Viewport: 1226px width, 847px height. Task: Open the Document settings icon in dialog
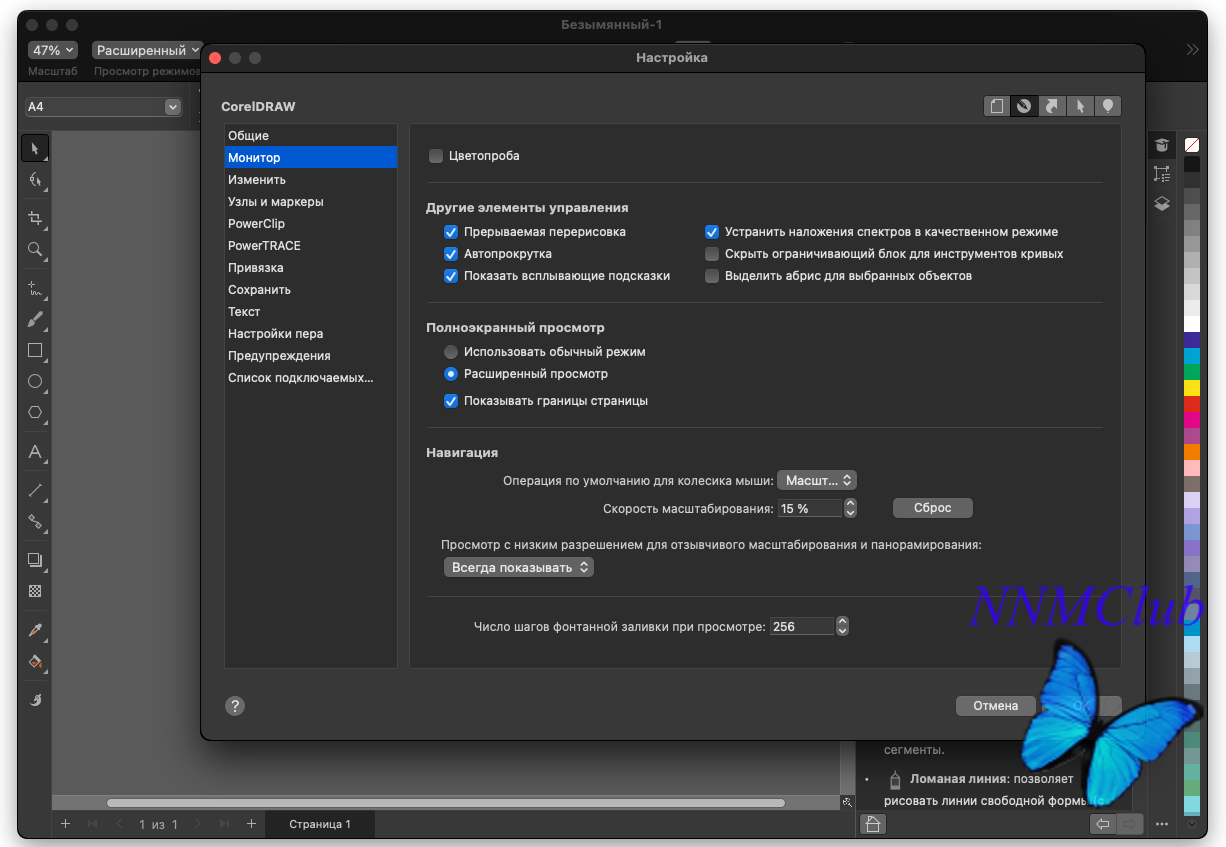click(996, 106)
